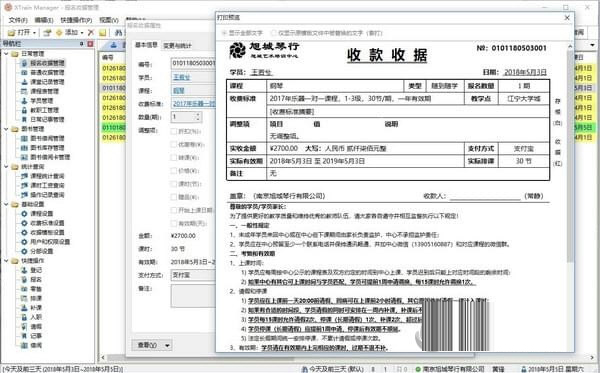Screen dimensions: 600x373
Task: Click the 零售 quick-action icon
Action: pyautogui.click(x=24, y=289)
